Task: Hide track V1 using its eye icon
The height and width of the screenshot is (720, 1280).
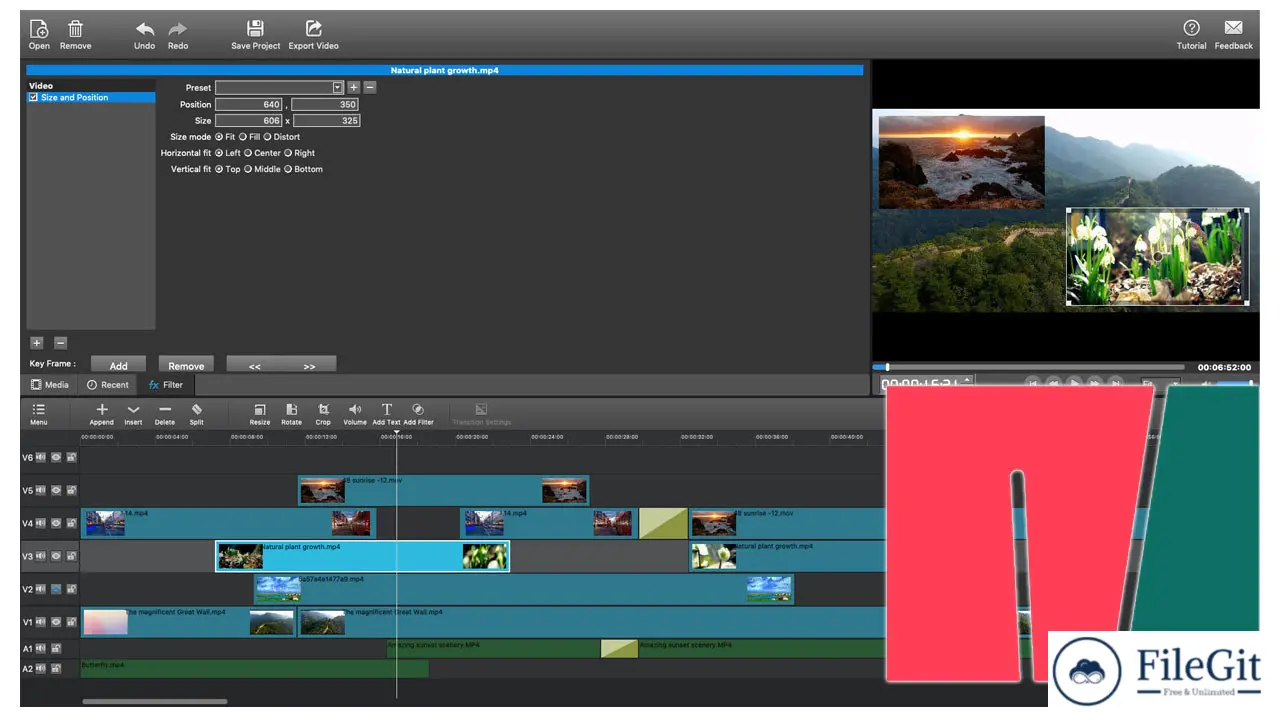Action: (x=56, y=622)
